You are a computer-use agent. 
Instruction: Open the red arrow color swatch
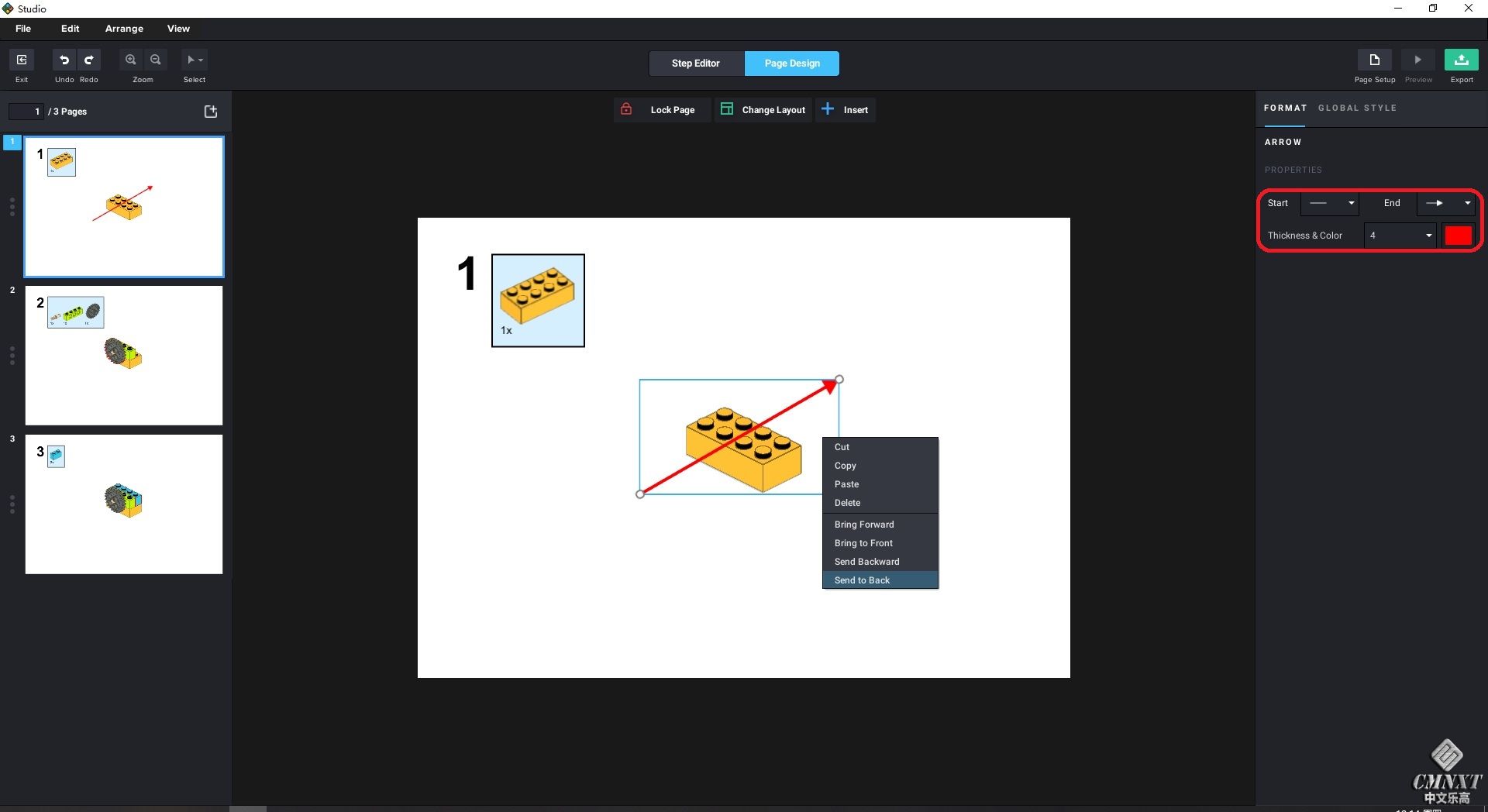pos(1458,236)
